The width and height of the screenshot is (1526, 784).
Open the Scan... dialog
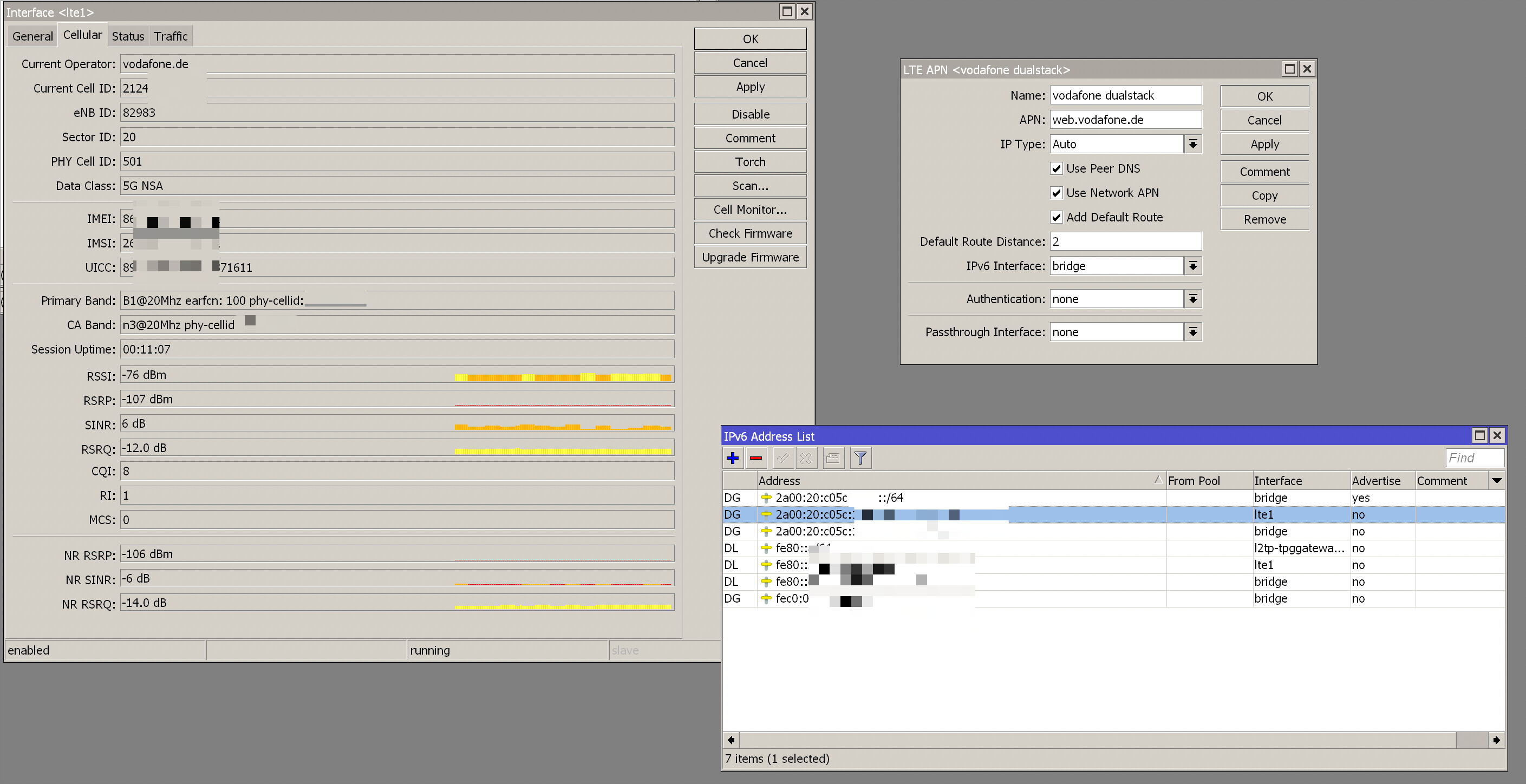(x=750, y=185)
